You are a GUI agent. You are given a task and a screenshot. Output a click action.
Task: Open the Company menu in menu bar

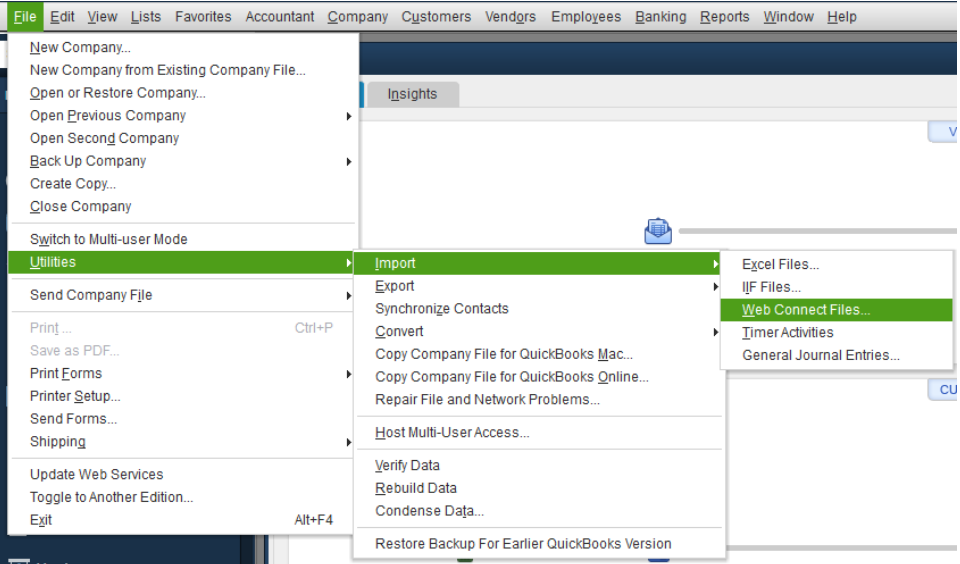358,17
